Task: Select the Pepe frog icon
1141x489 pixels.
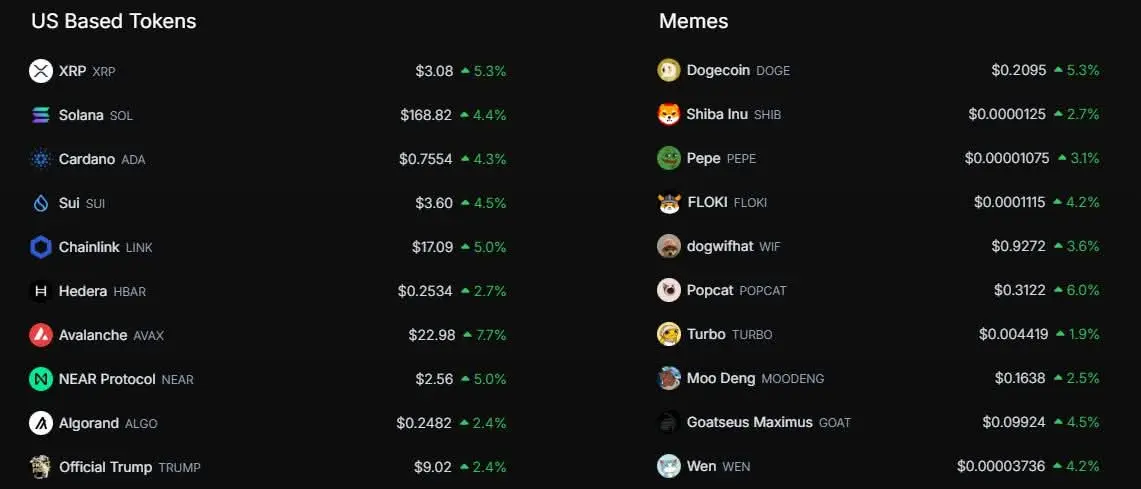Action: (669, 158)
